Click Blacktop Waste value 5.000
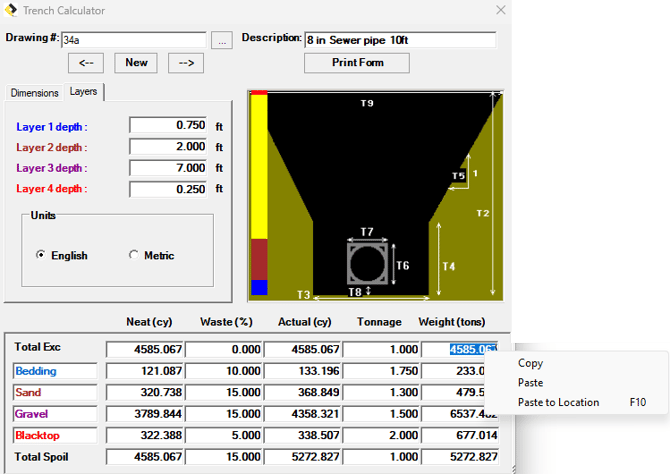Screen dimensions: 670x474 [223, 435]
